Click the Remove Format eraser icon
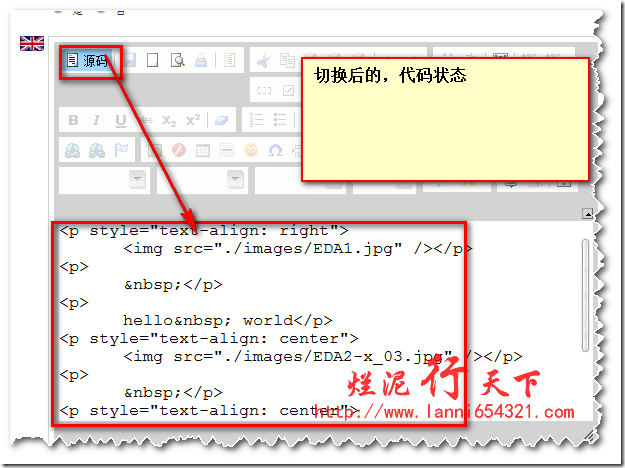The image size is (625, 468). 221,120
